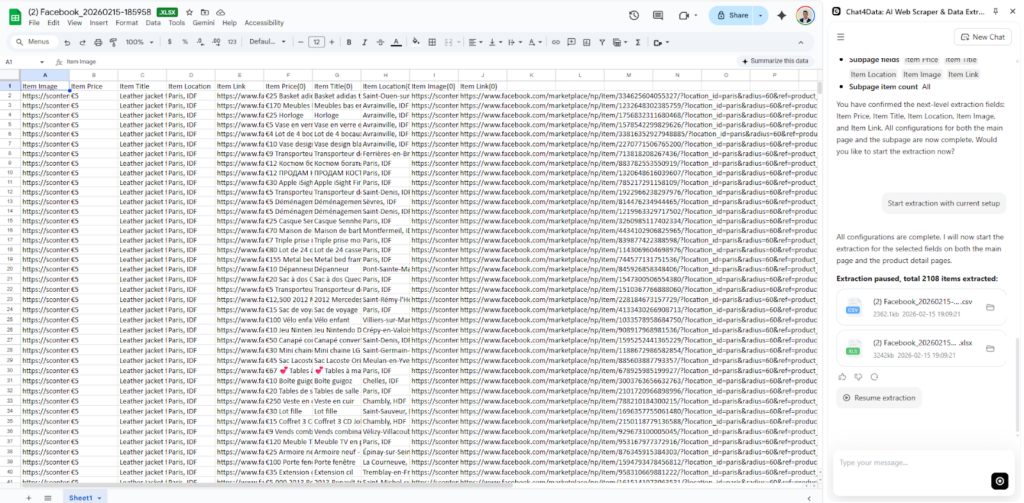
Task: Pin the Chat4Data side panel
Action: (x=995, y=11)
